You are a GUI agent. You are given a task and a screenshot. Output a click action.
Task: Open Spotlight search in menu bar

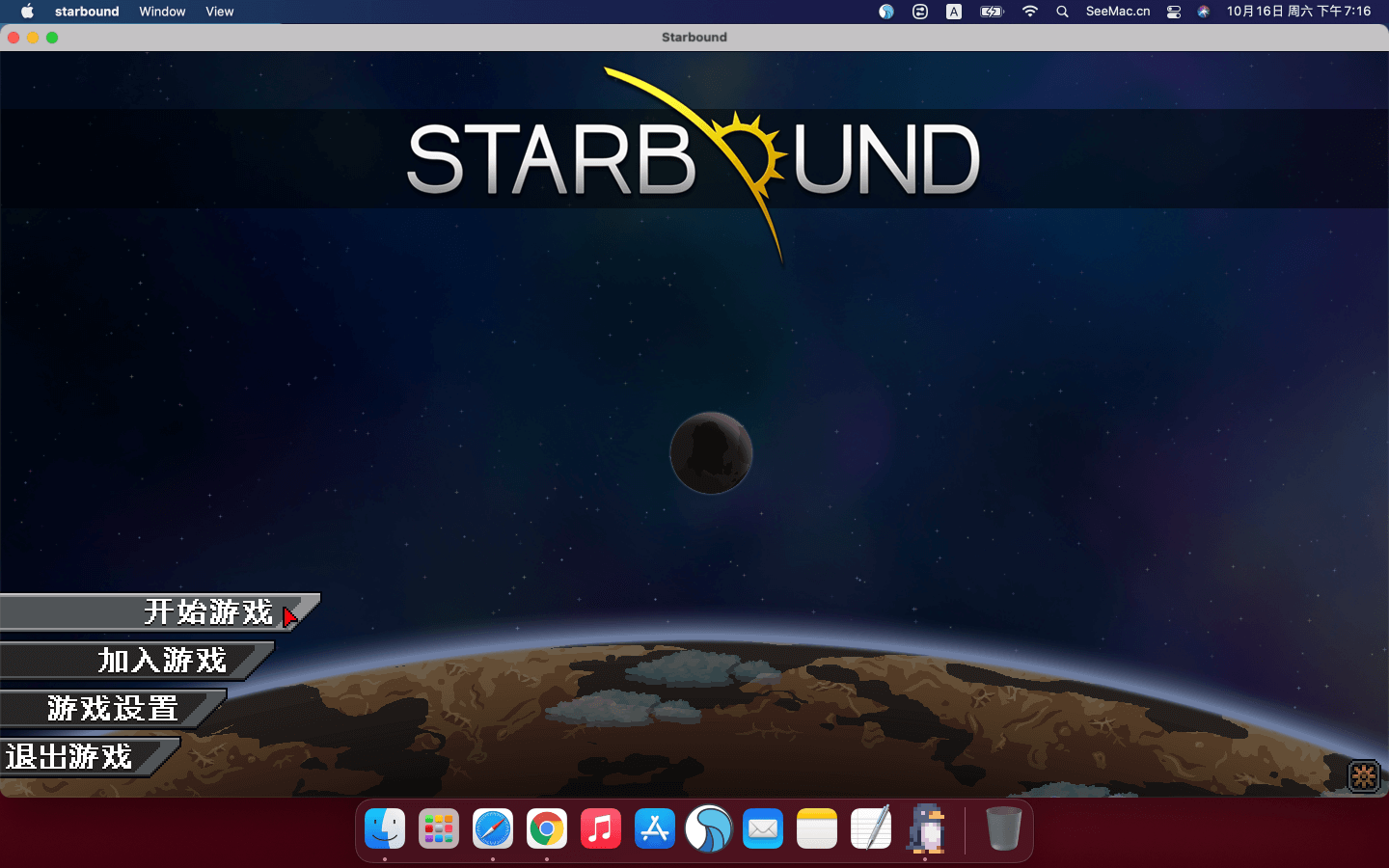point(1062,12)
